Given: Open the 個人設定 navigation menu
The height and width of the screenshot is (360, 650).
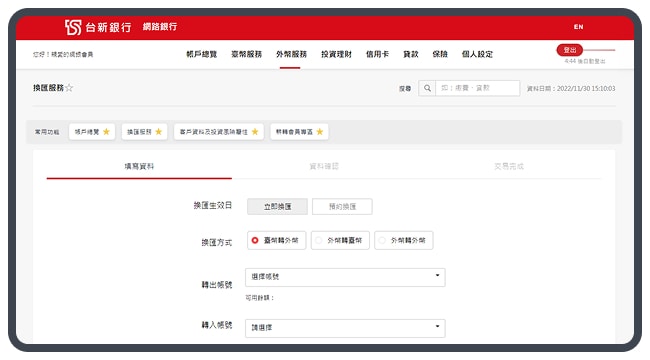Looking at the screenshot, I should [477, 54].
